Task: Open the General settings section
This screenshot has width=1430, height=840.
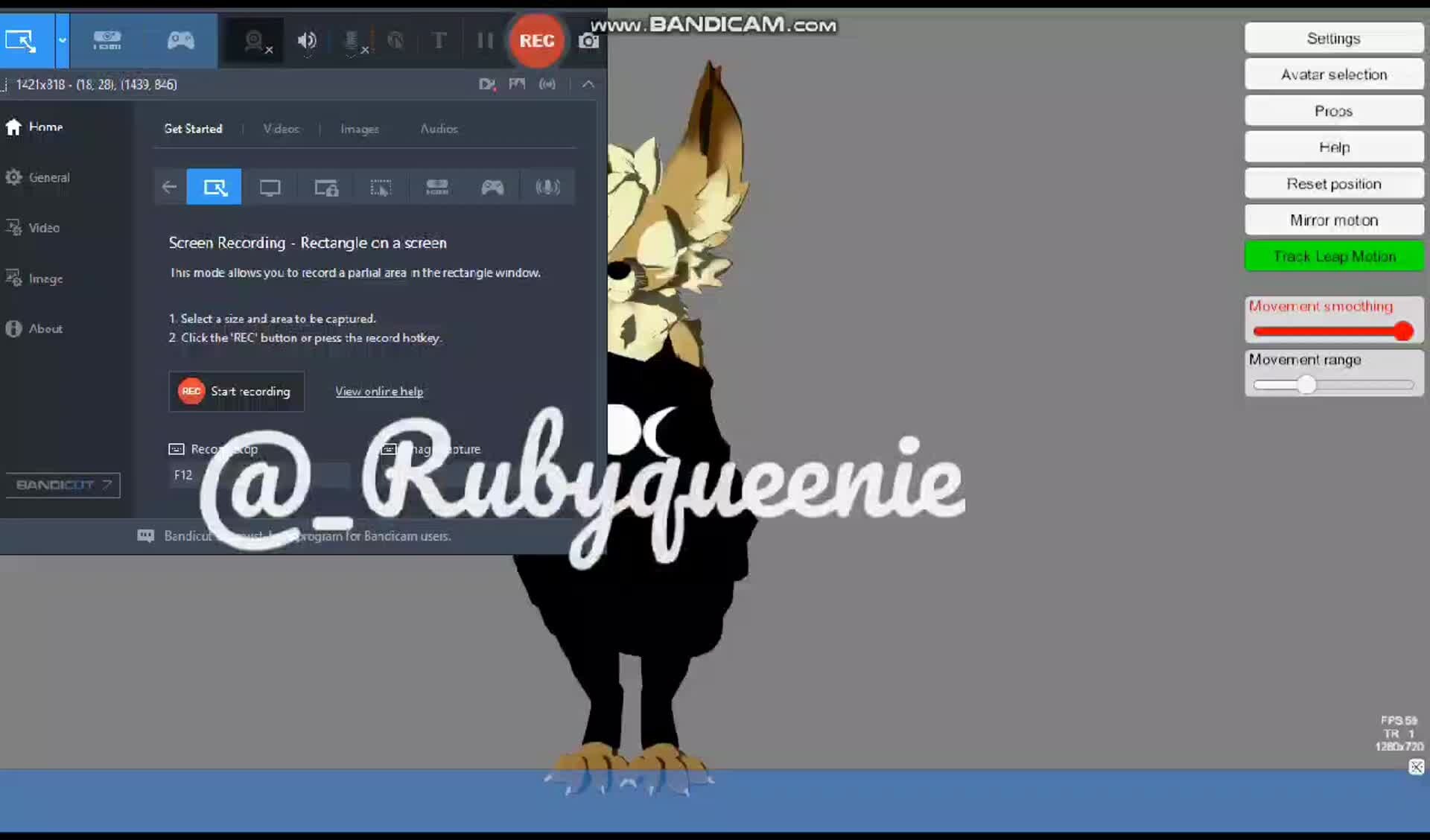Action: pos(48,178)
